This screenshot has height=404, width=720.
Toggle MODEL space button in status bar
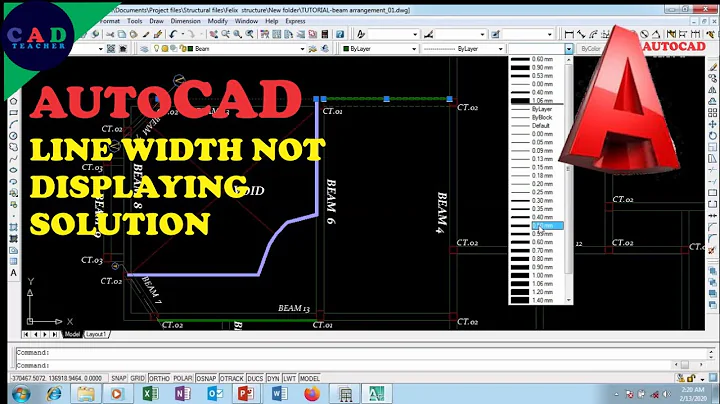309,378
